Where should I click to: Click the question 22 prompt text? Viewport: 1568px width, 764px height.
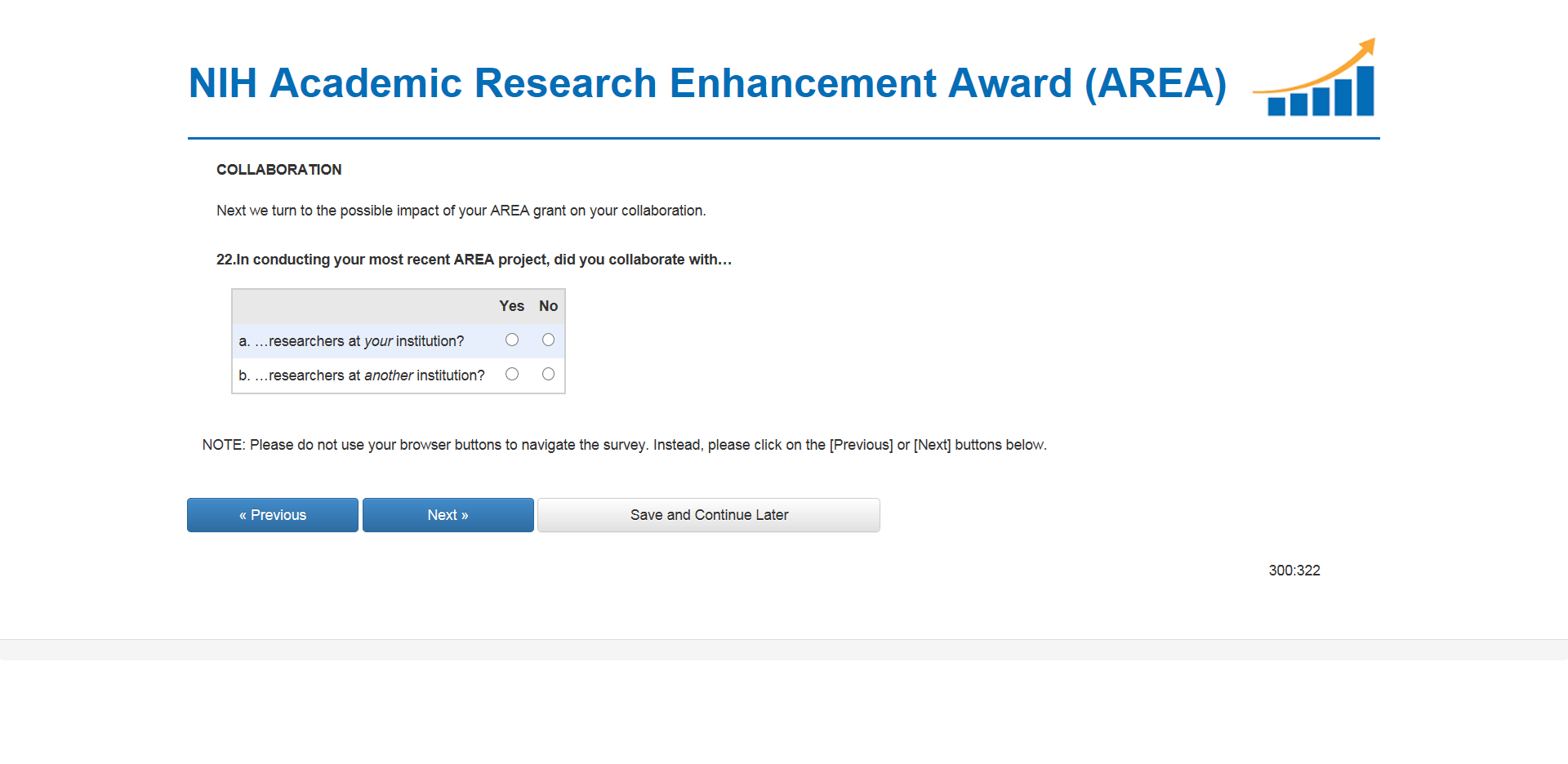click(474, 260)
